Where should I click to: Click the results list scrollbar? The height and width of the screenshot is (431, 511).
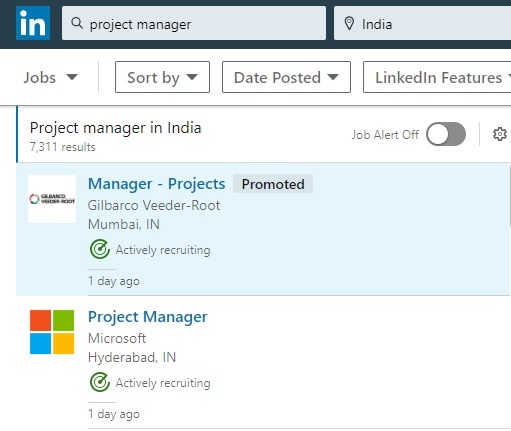click(x=510, y=197)
